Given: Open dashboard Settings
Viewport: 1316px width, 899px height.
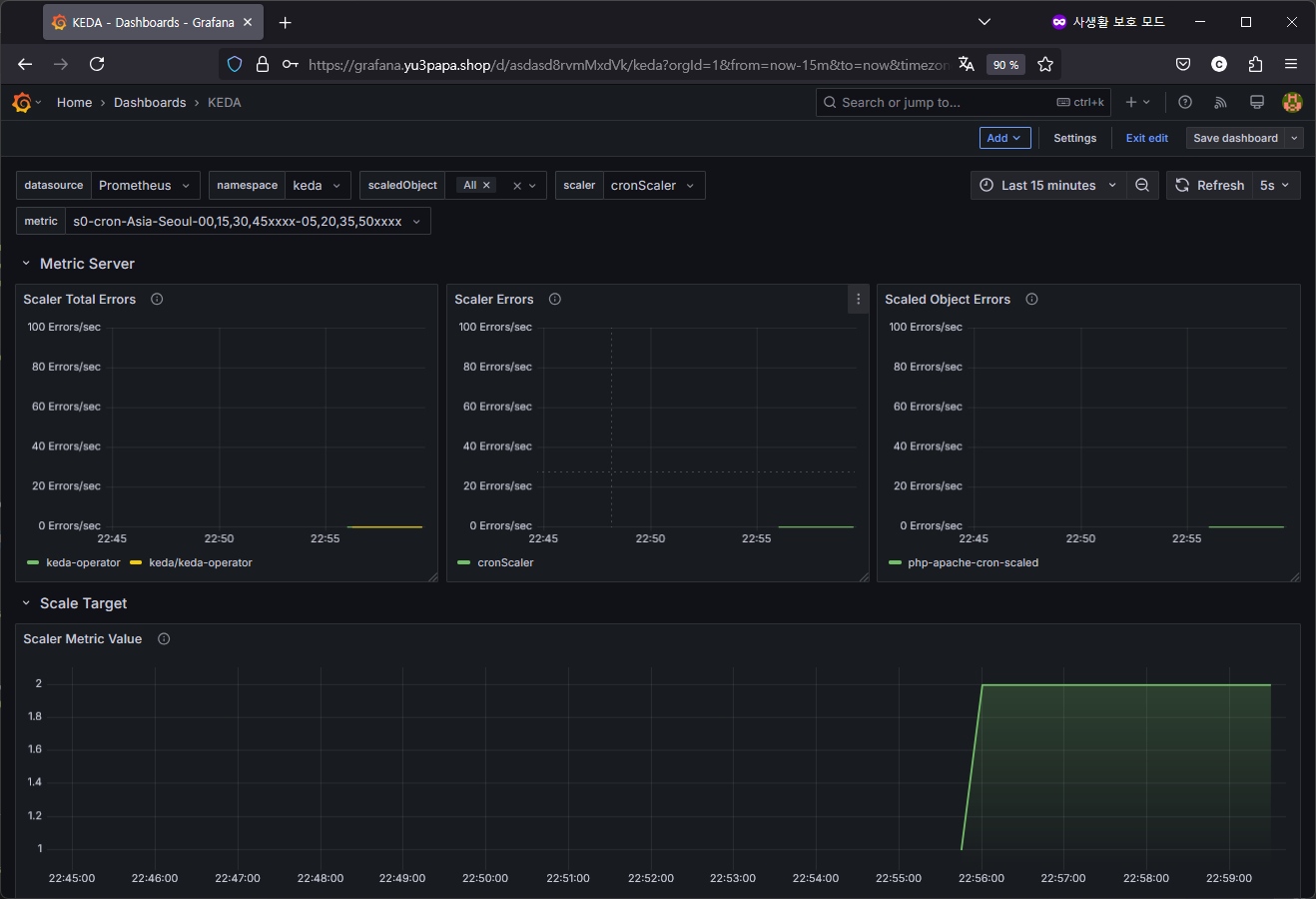Looking at the screenshot, I should coord(1075,138).
